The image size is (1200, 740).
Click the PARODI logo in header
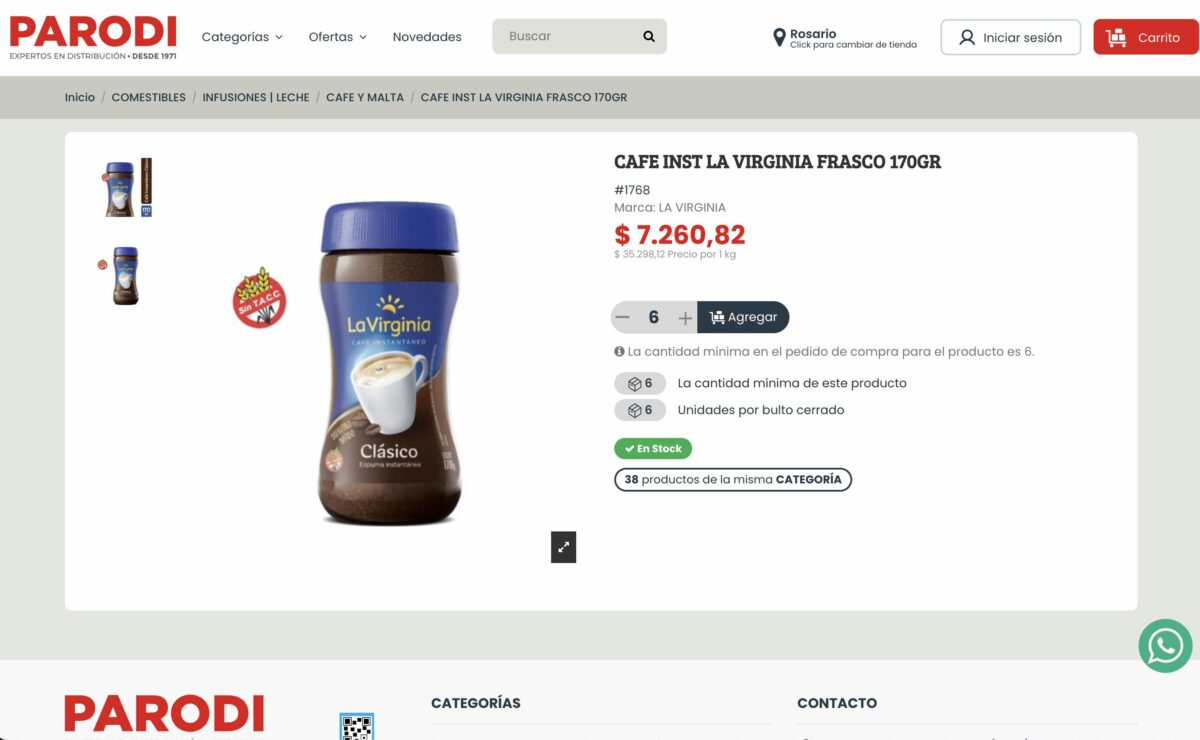pos(93,37)
